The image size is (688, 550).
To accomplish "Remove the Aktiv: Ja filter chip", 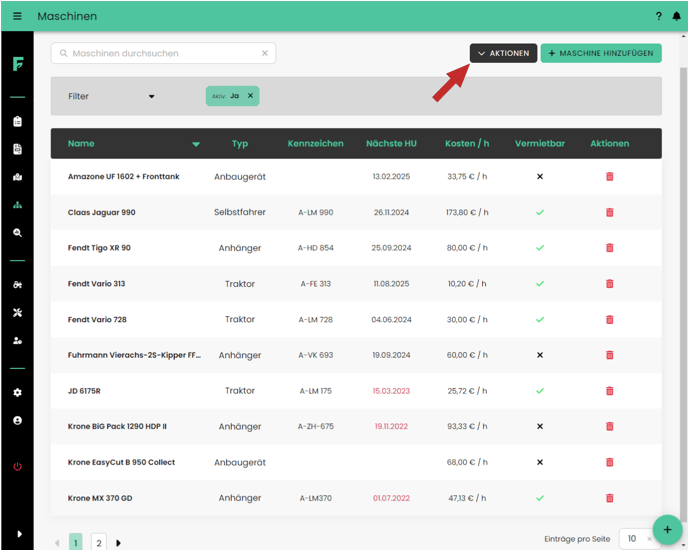I will click(x=250, y=96).
